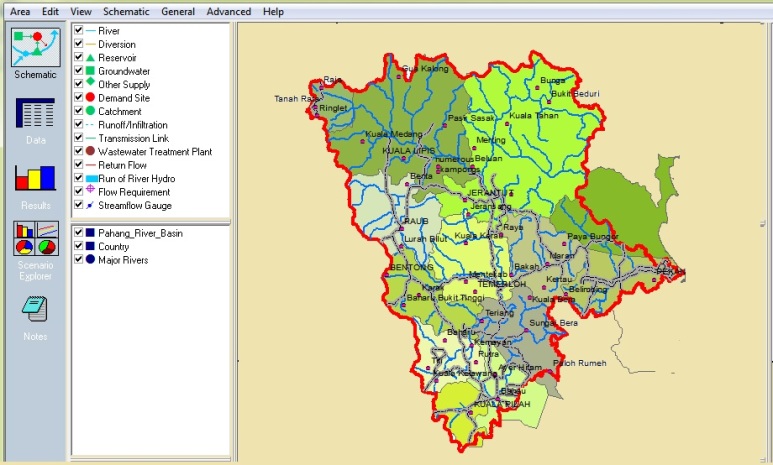Open the Area menu
Image resolution: width=773 pixels, height=465 pixels.
point(20,11)
